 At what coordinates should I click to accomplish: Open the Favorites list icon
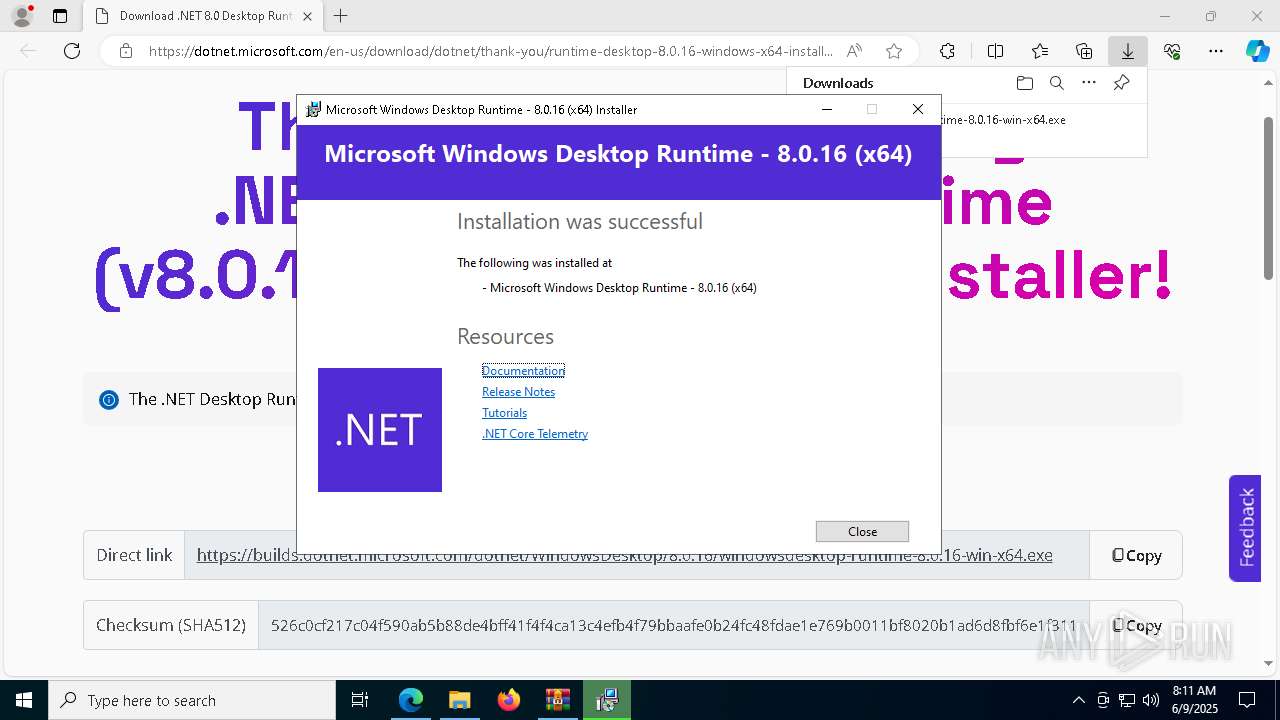[x=1040, y=51]
